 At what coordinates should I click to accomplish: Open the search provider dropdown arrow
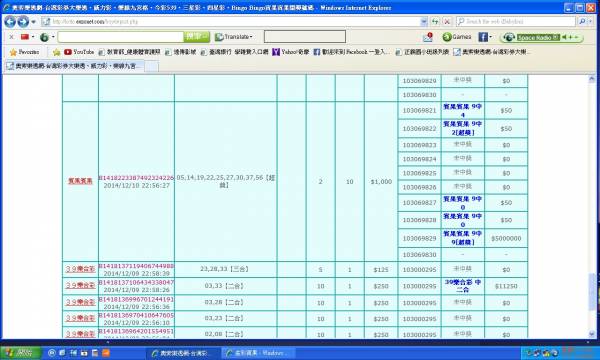click(590, 22)
